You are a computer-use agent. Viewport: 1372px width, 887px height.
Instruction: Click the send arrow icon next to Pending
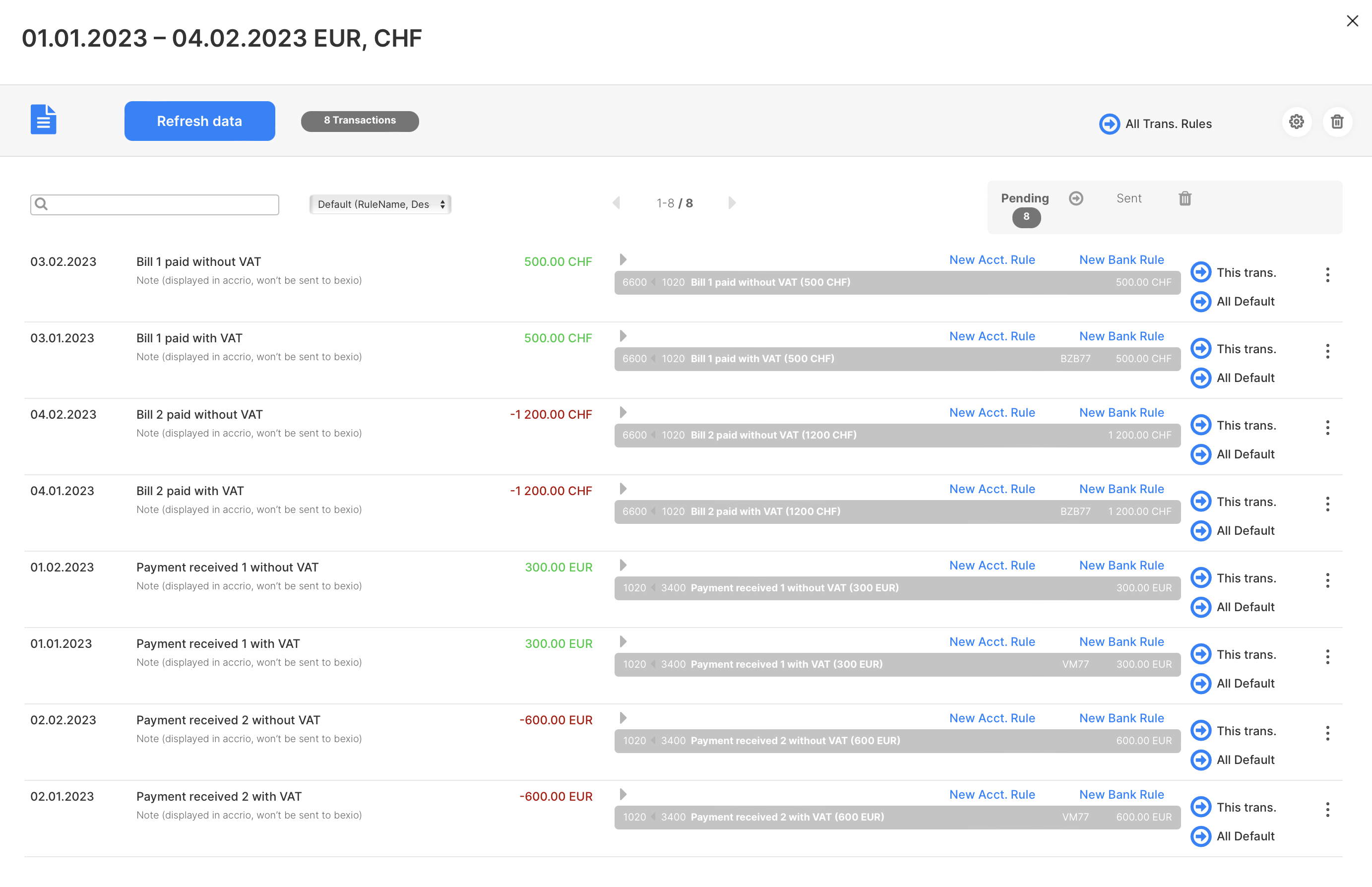pos(1075,198)
